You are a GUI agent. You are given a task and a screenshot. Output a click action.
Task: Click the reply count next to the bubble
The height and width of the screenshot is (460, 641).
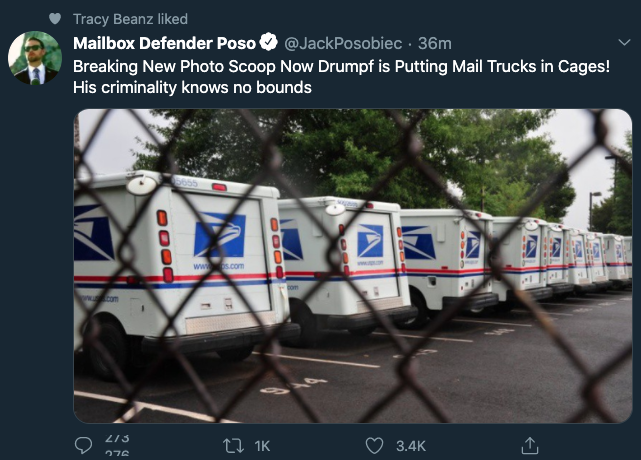pyautogui.click(x=117, y=445)
